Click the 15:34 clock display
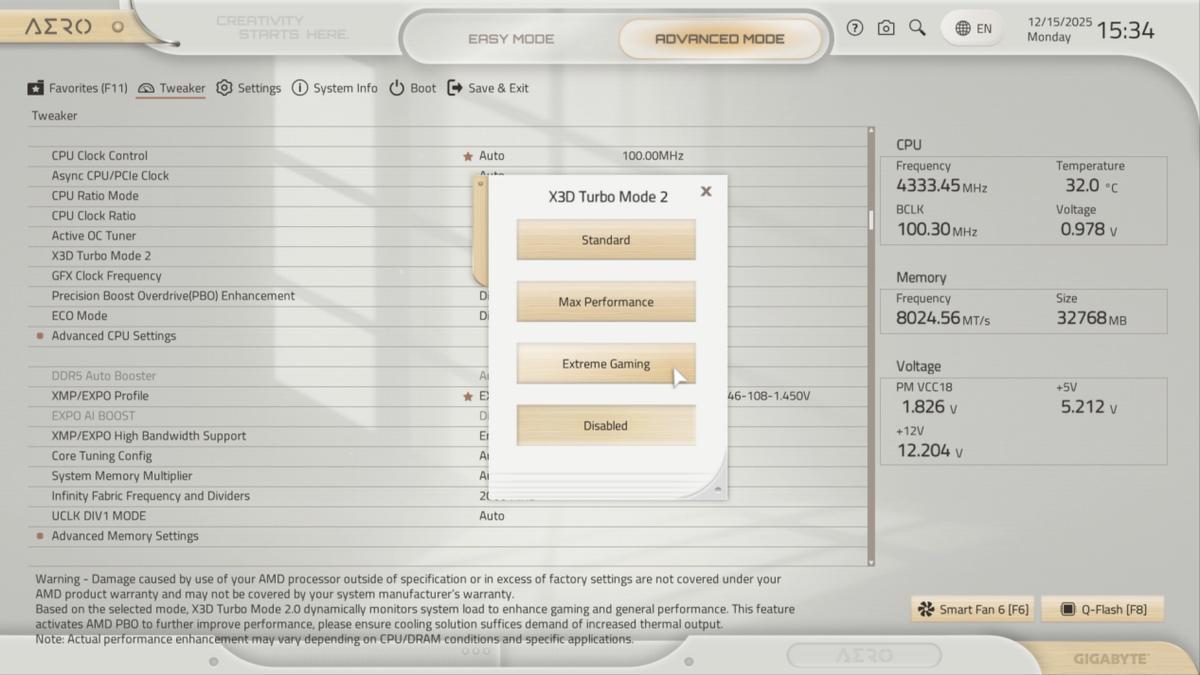 (x=1125, y=30)
